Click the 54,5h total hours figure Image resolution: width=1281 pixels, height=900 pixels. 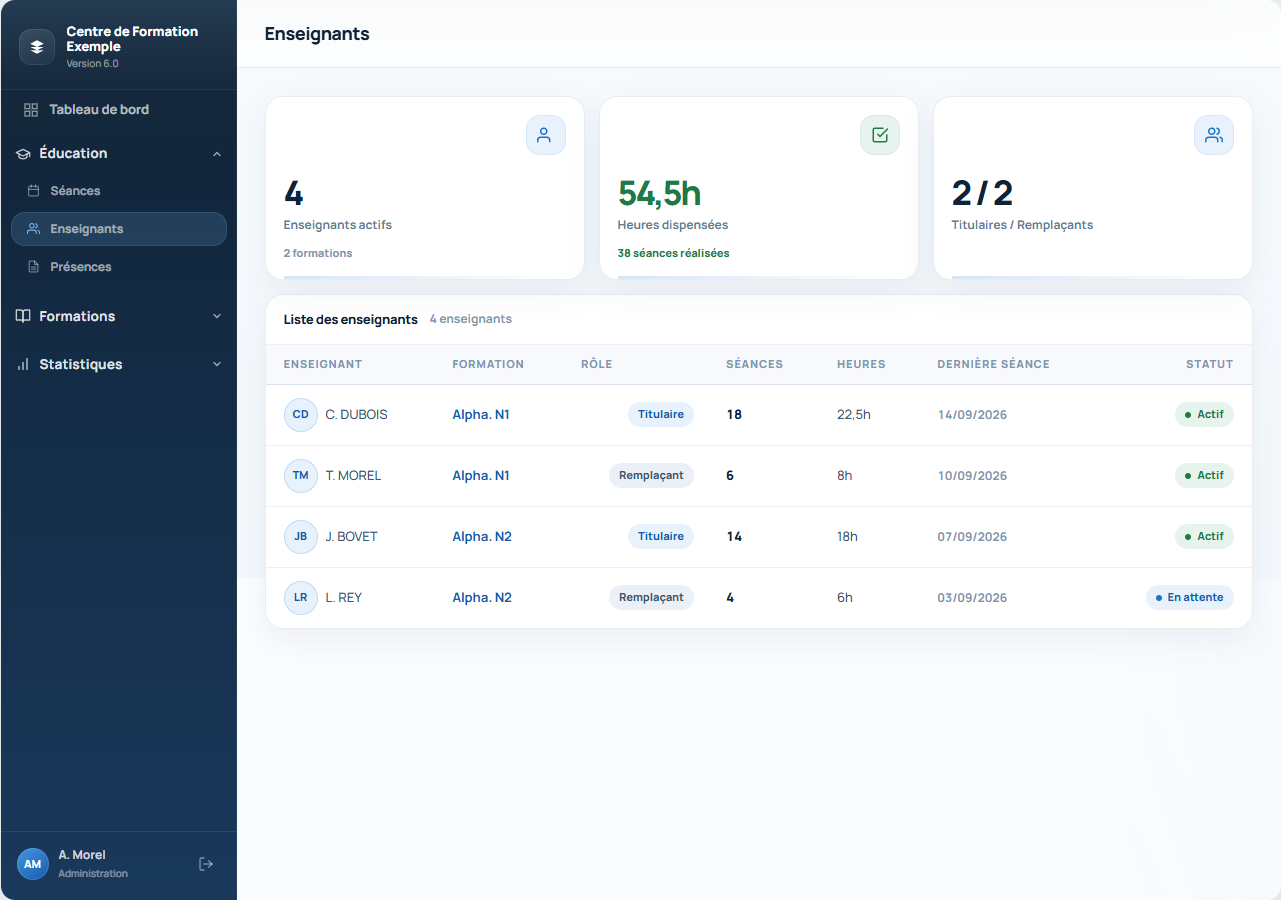659,193
